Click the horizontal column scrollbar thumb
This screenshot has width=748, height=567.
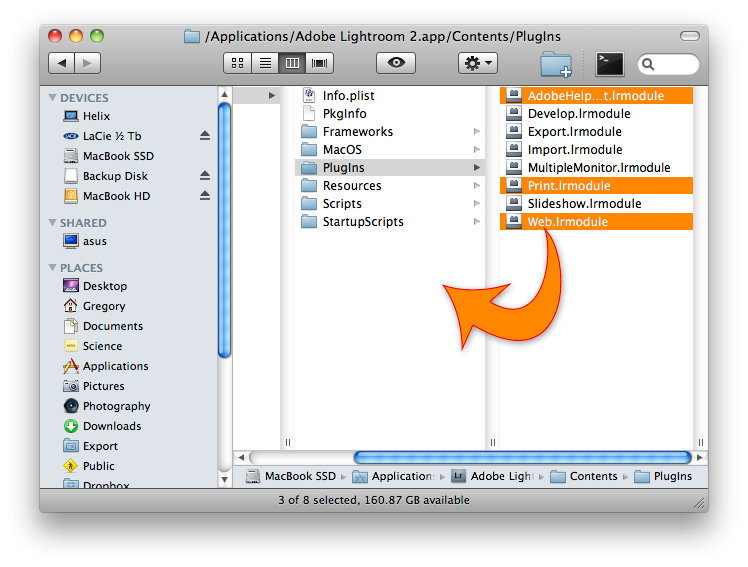[x=522, y=457]
